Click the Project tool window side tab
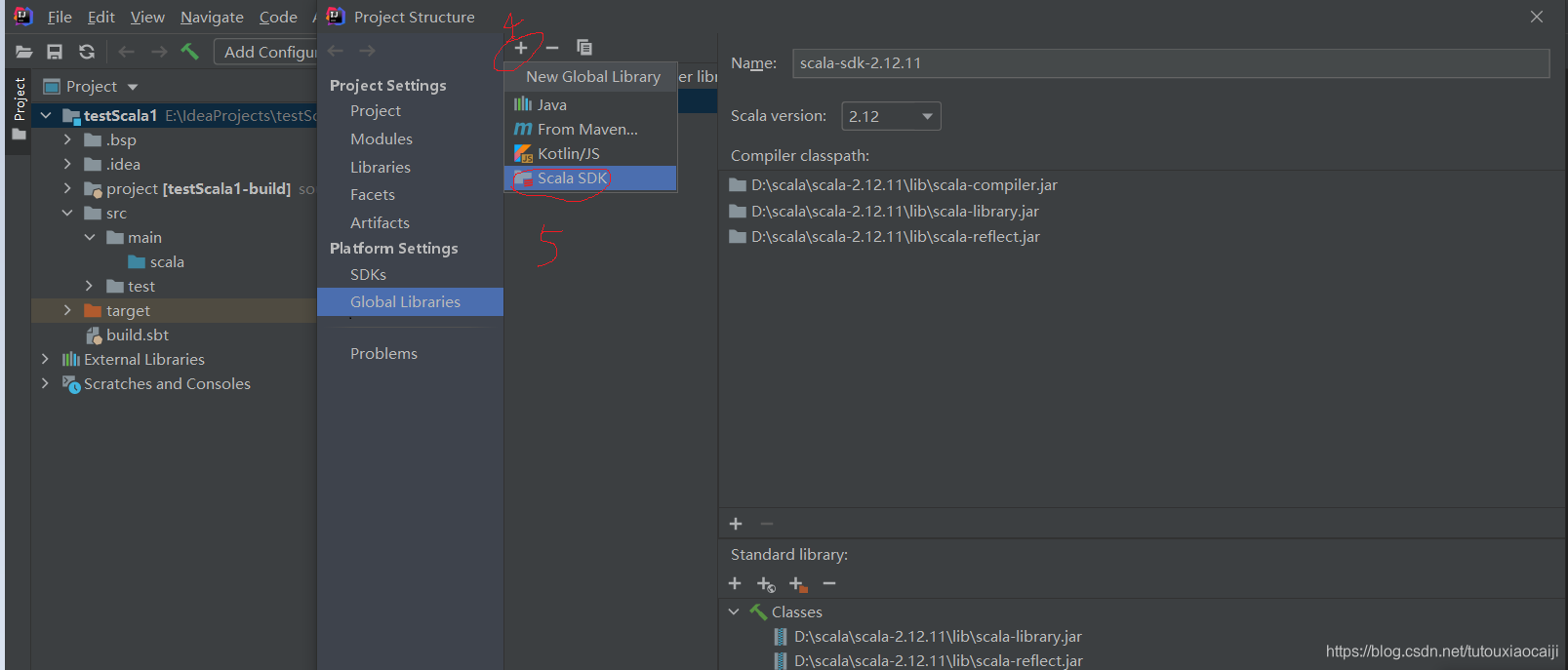 [19, 109]
